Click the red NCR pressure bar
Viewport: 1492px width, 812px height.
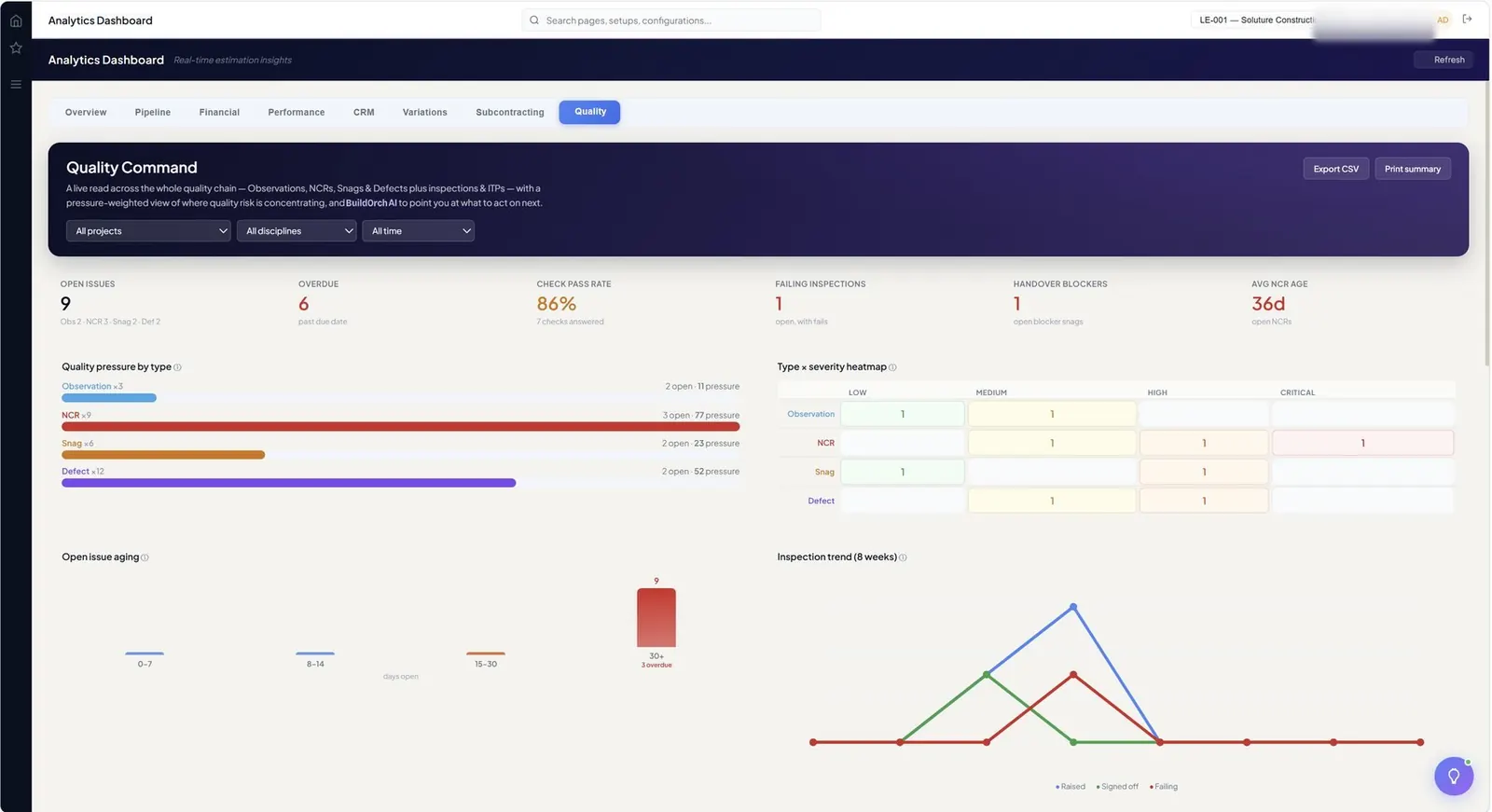pos(401,427)
